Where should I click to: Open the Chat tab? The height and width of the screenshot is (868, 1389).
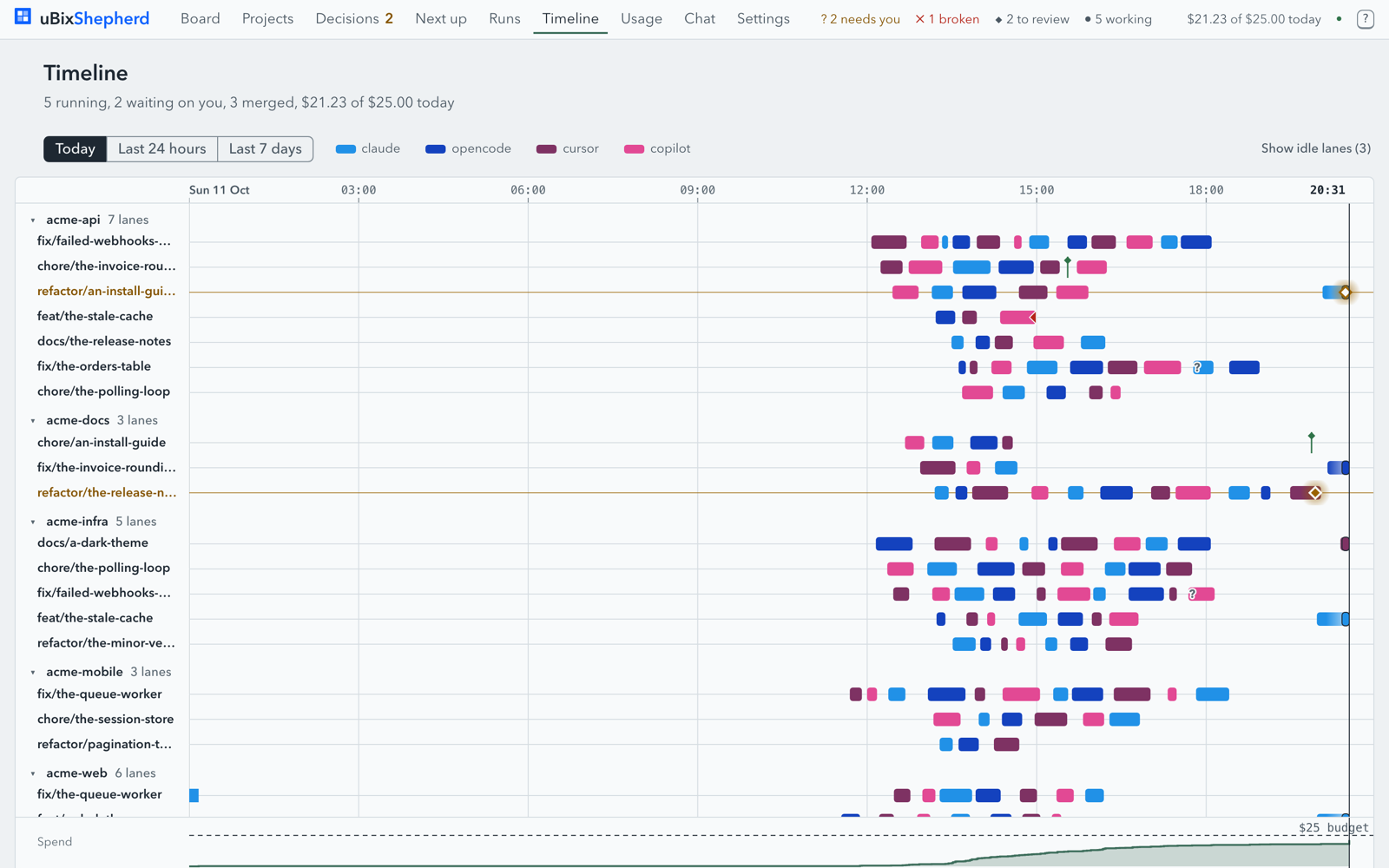[x=700, y=18]
